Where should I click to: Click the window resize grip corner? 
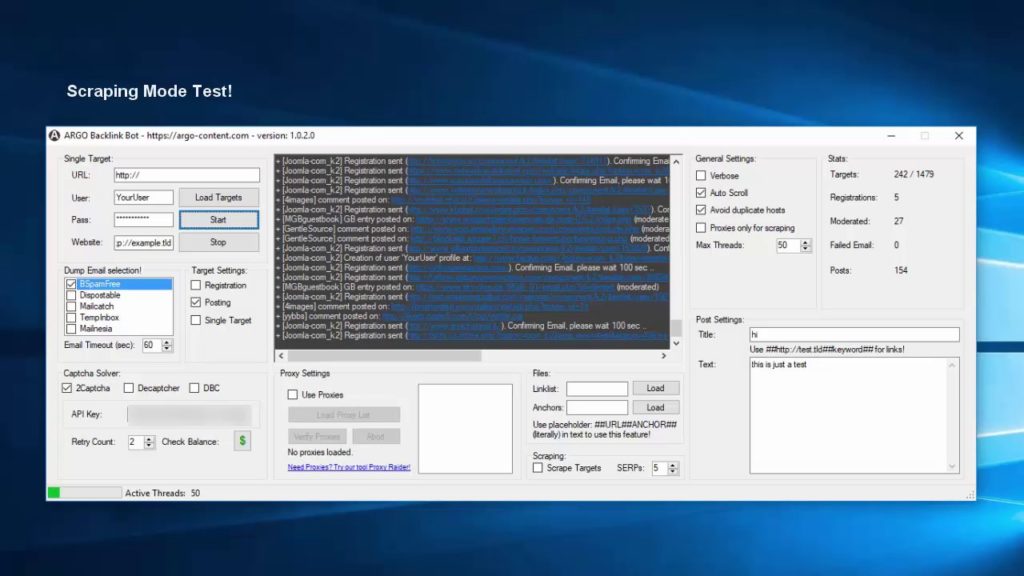[x=970, y=496]
